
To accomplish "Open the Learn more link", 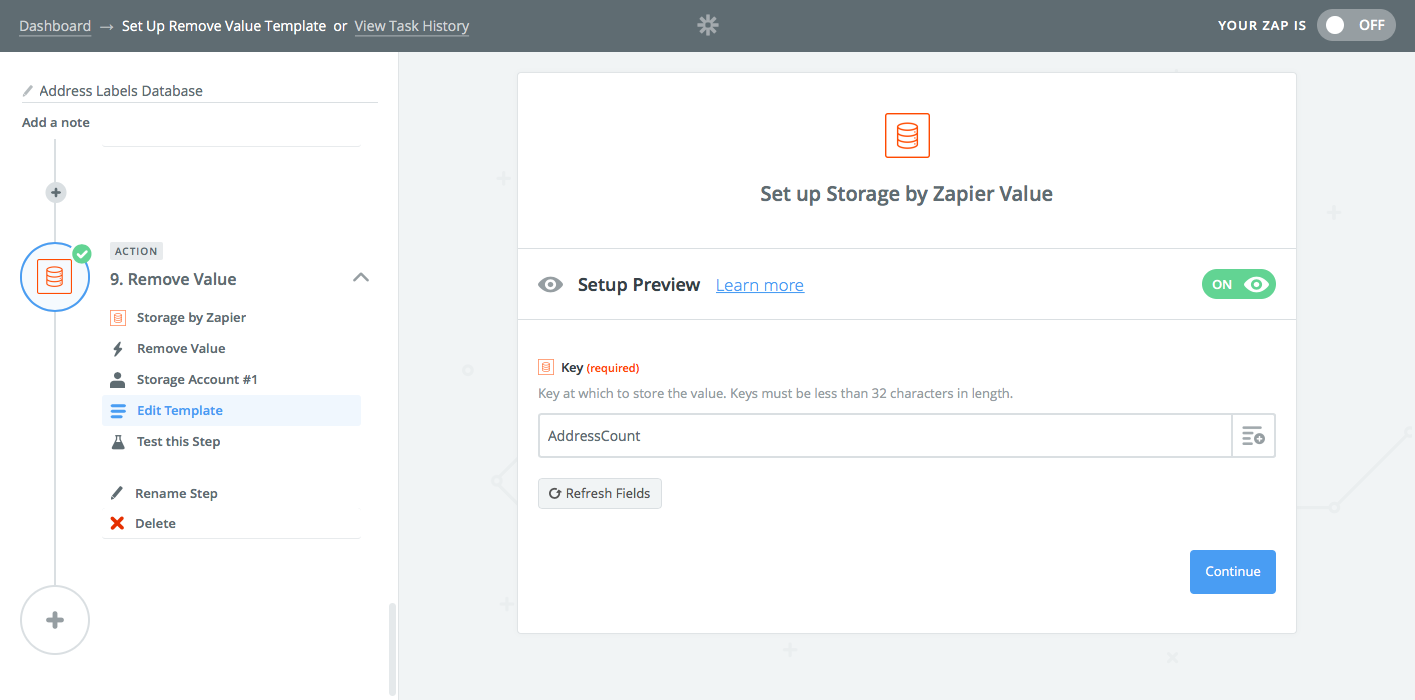I will pos(760,285).
